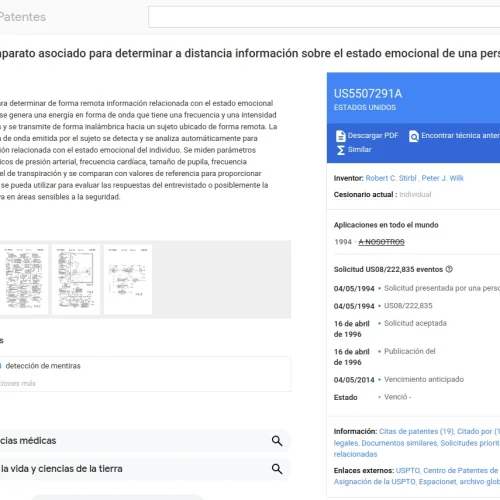Open inventor Peter J. Wilk link

[x=443, y=178]
